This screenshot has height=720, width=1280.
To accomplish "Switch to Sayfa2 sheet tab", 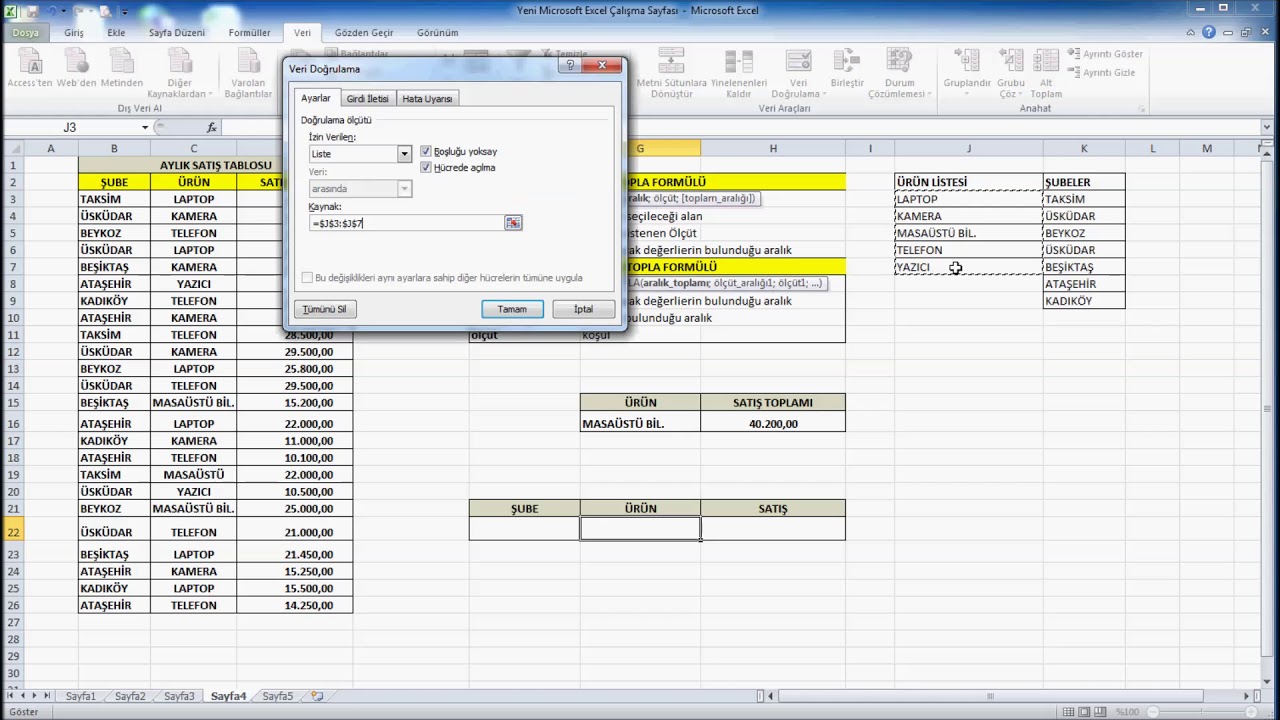I will pos(130,696).
